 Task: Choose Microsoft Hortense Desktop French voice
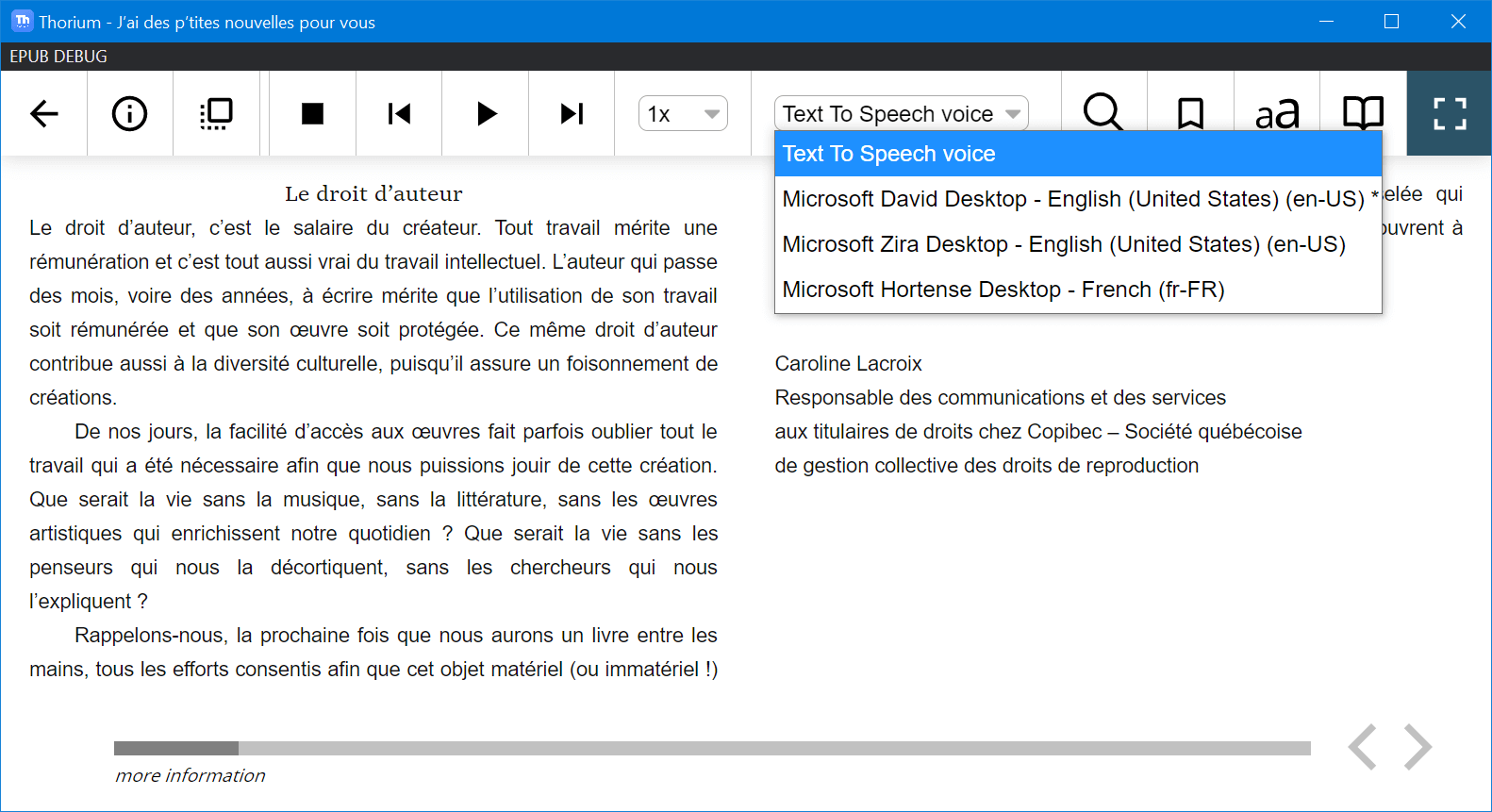[1078, 290]
